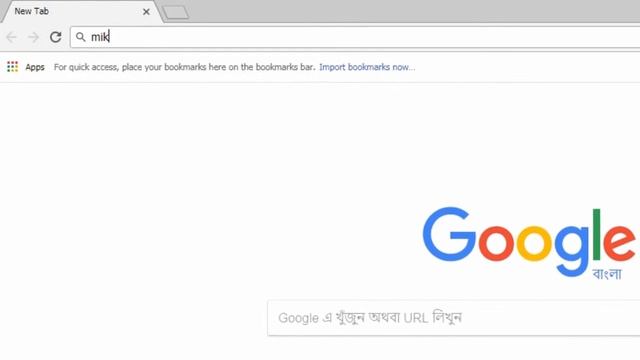
Task: Focus the Google page search box
Action: tap(453, 318)
